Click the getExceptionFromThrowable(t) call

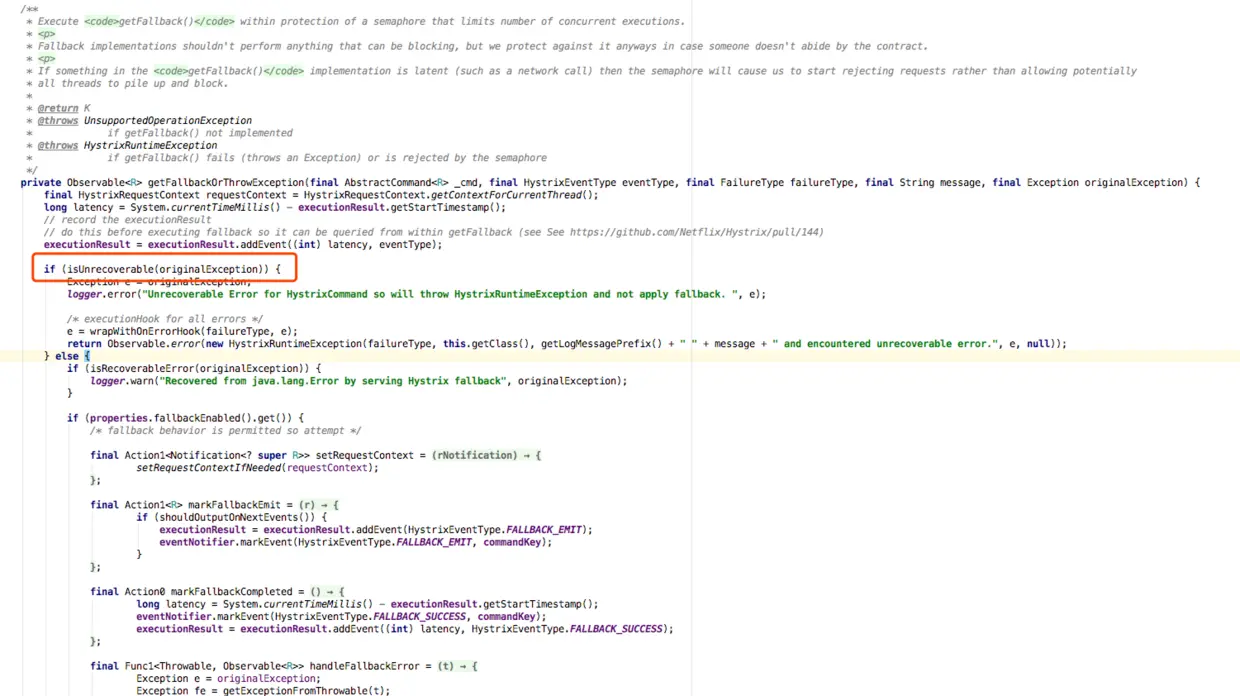point(306,691)
